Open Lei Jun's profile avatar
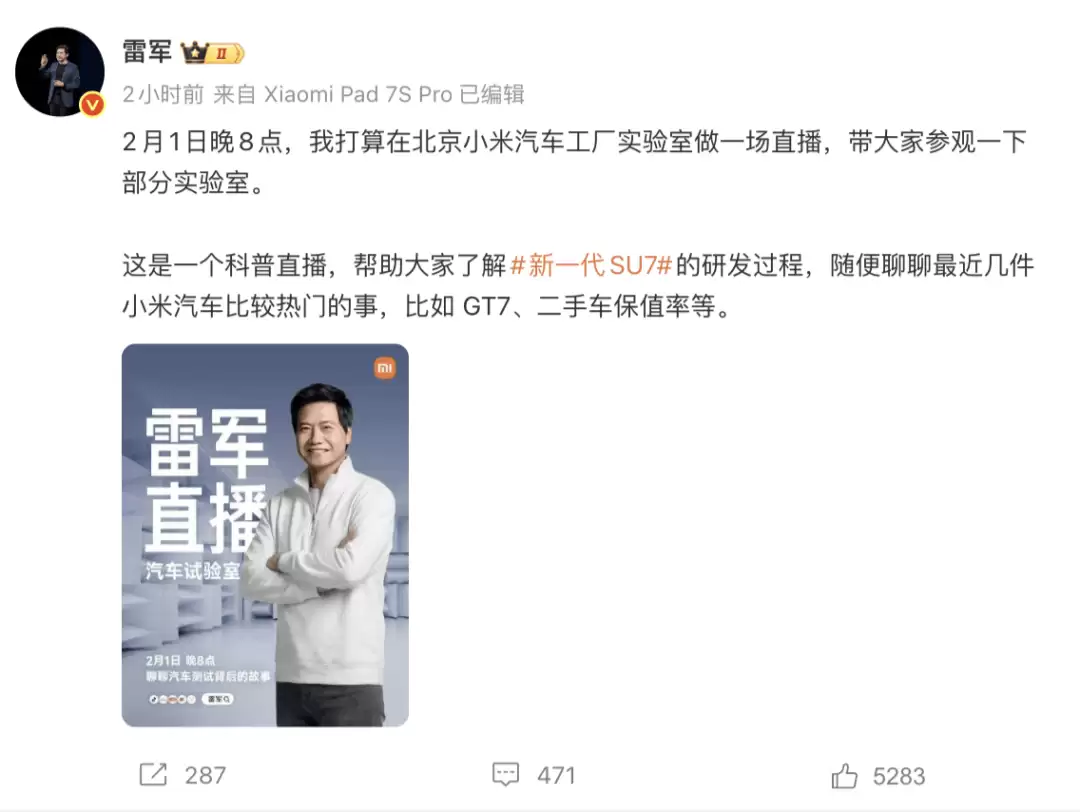1080x812 pixels. point(60,72)
